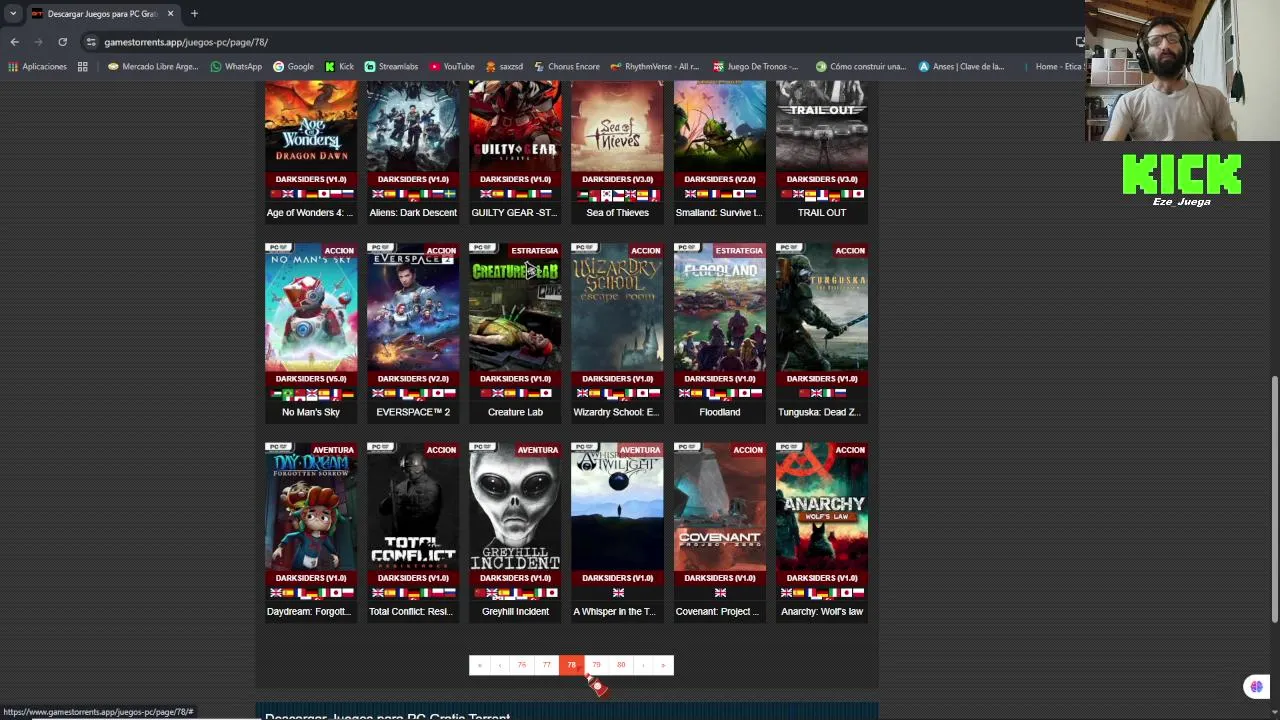This screenshot has height=720, width=1280.
Task: Open the Cómo construir una bookmark
Action: click(861, 67)
